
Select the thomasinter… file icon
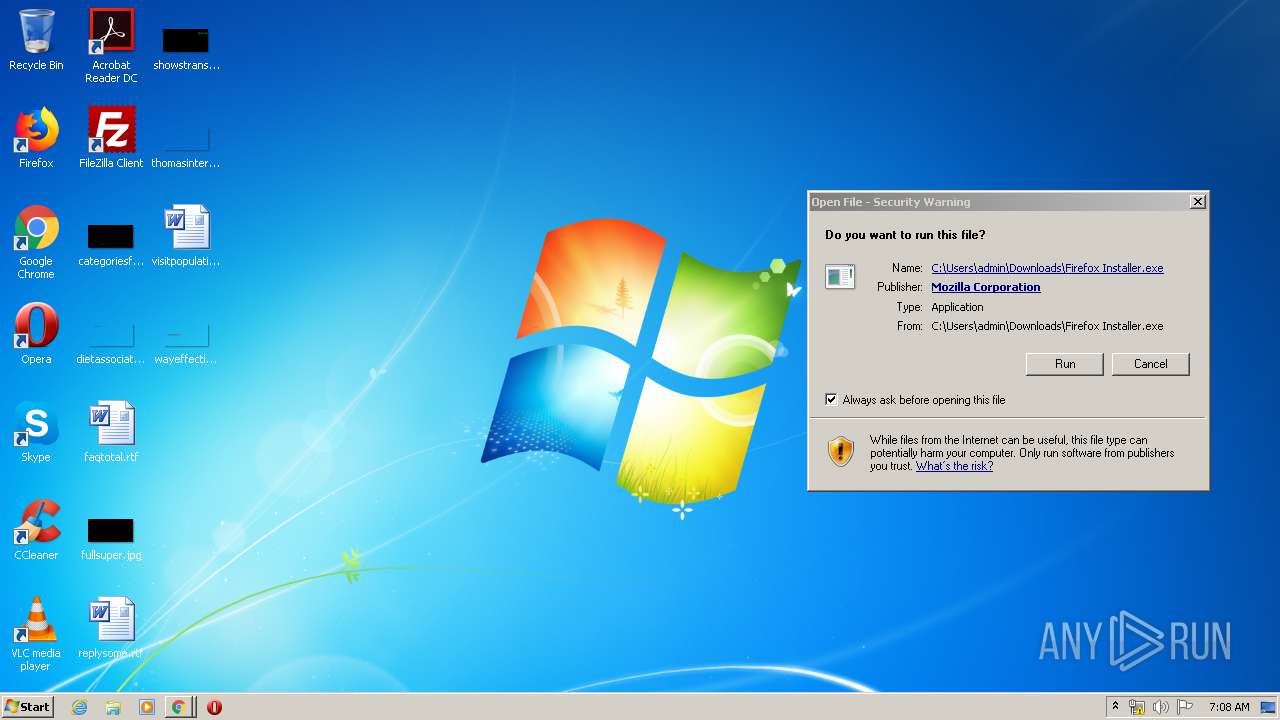point(186,145)
